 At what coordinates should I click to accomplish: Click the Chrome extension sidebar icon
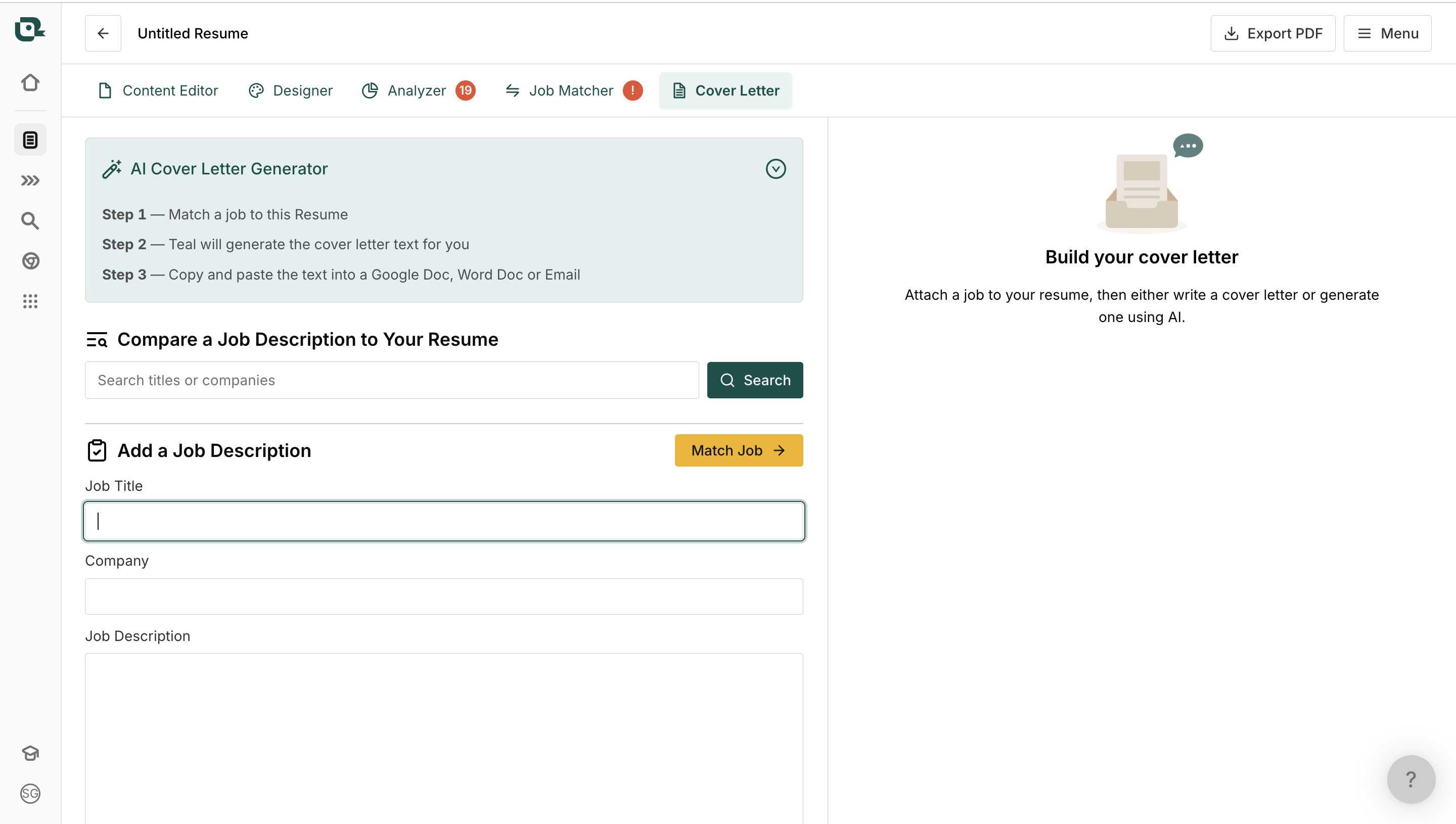pos(30,261)
